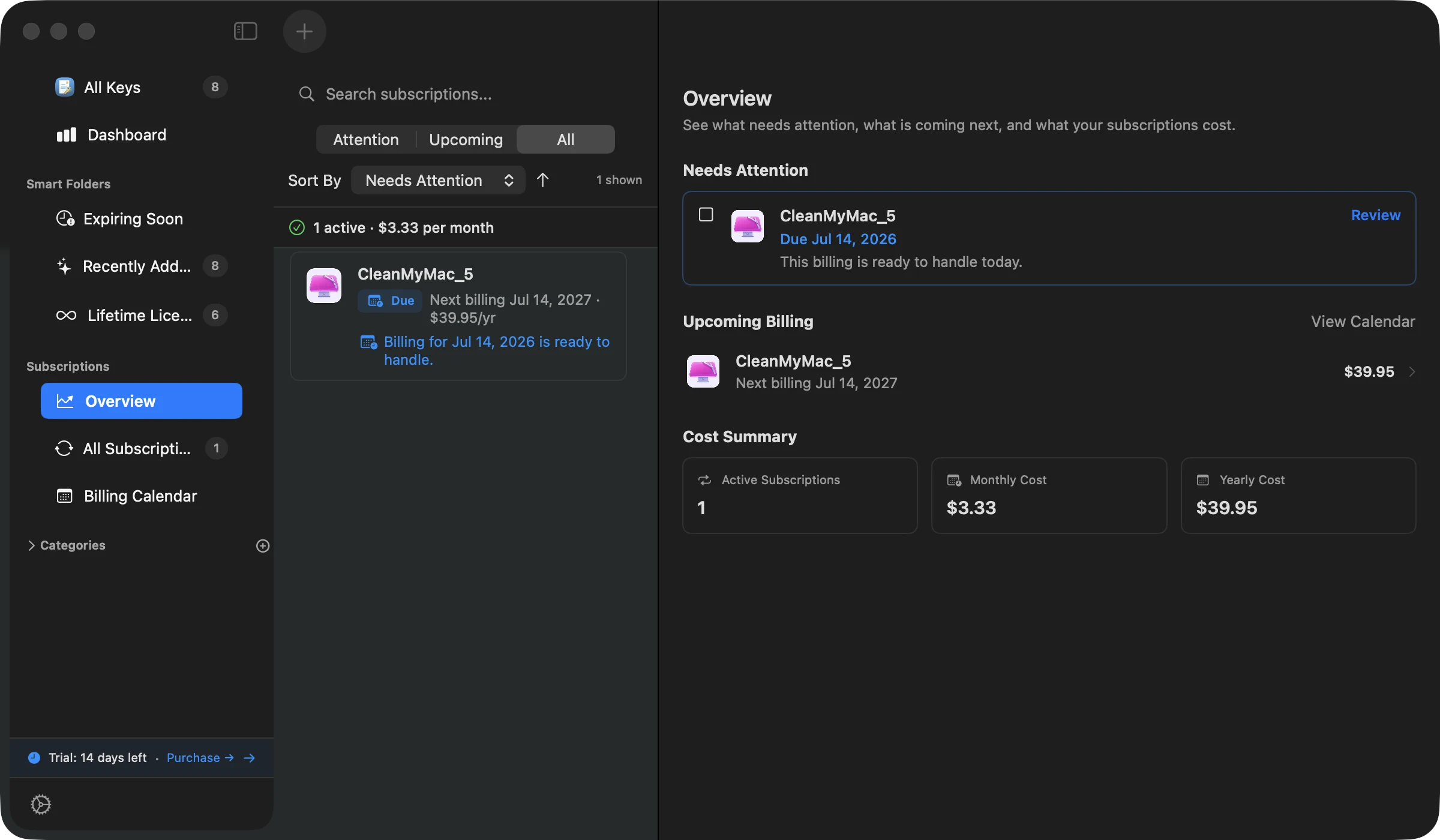
Task: Click the calendar icon beside billing ready notice
Action: (368, 342)
